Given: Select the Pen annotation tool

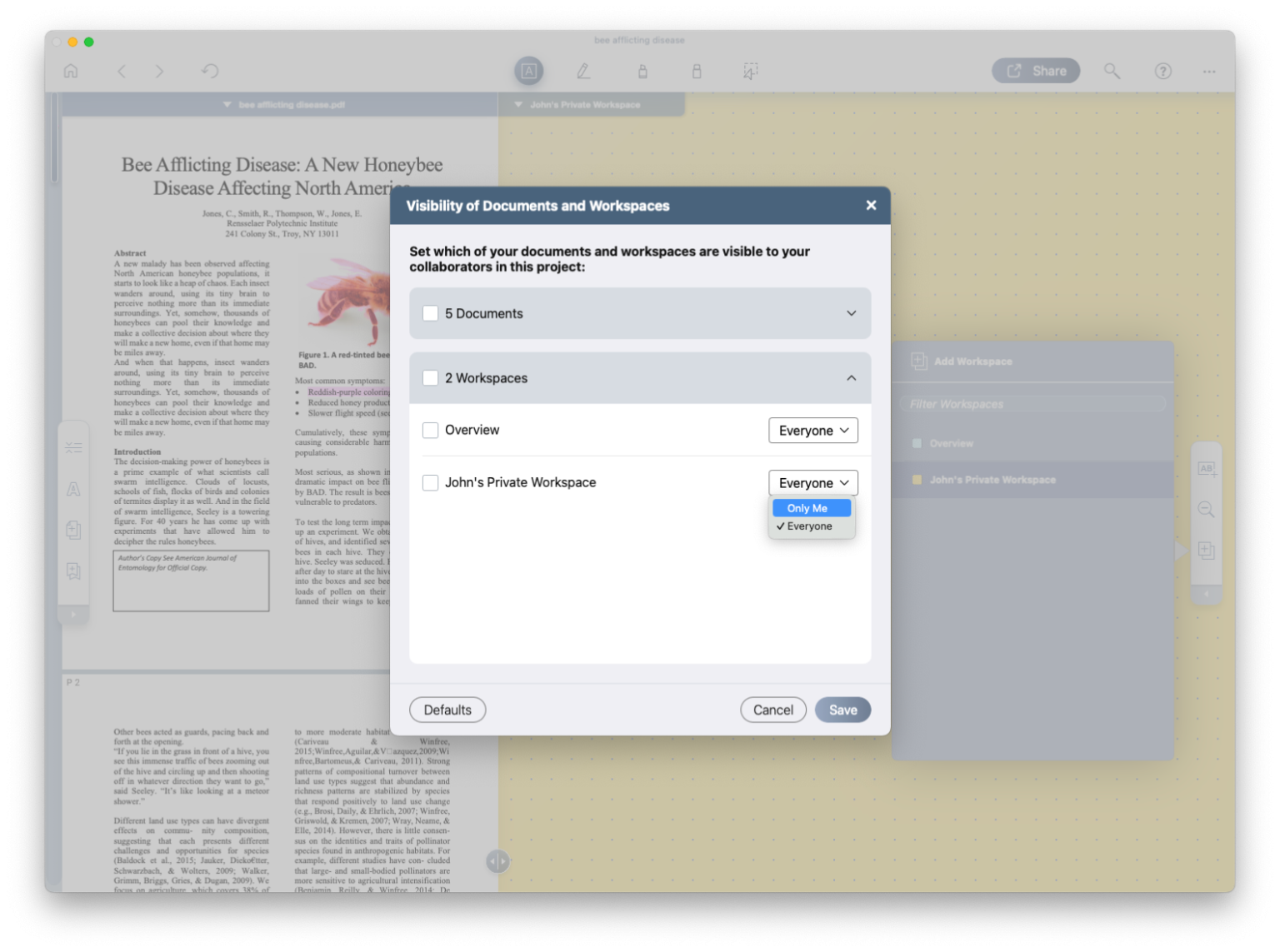Looking at the screenshot, I should pos(583,71).
